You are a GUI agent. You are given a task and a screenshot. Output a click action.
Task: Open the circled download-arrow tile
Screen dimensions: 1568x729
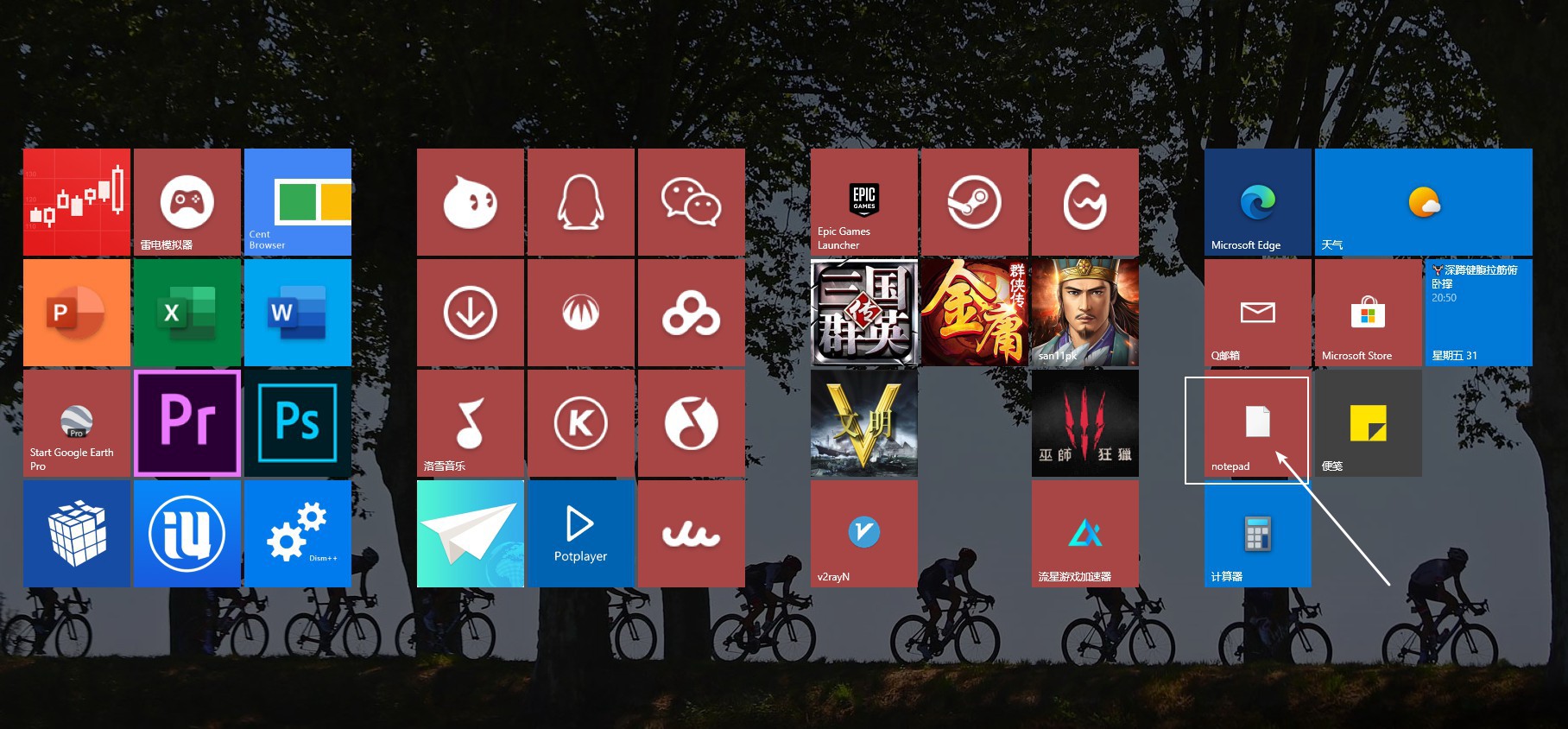(x=471, y=313)
